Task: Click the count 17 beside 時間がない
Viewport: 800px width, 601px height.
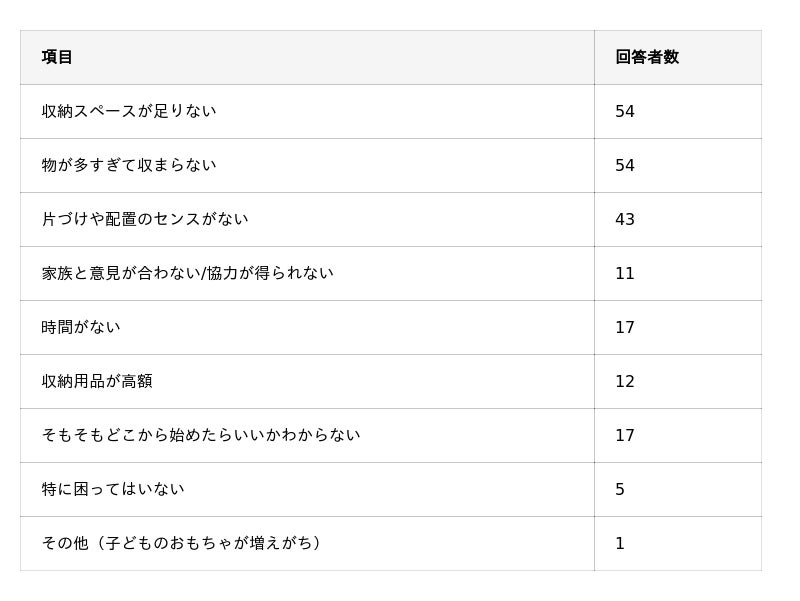Action: pyautogui.click(x=625, y=327)
